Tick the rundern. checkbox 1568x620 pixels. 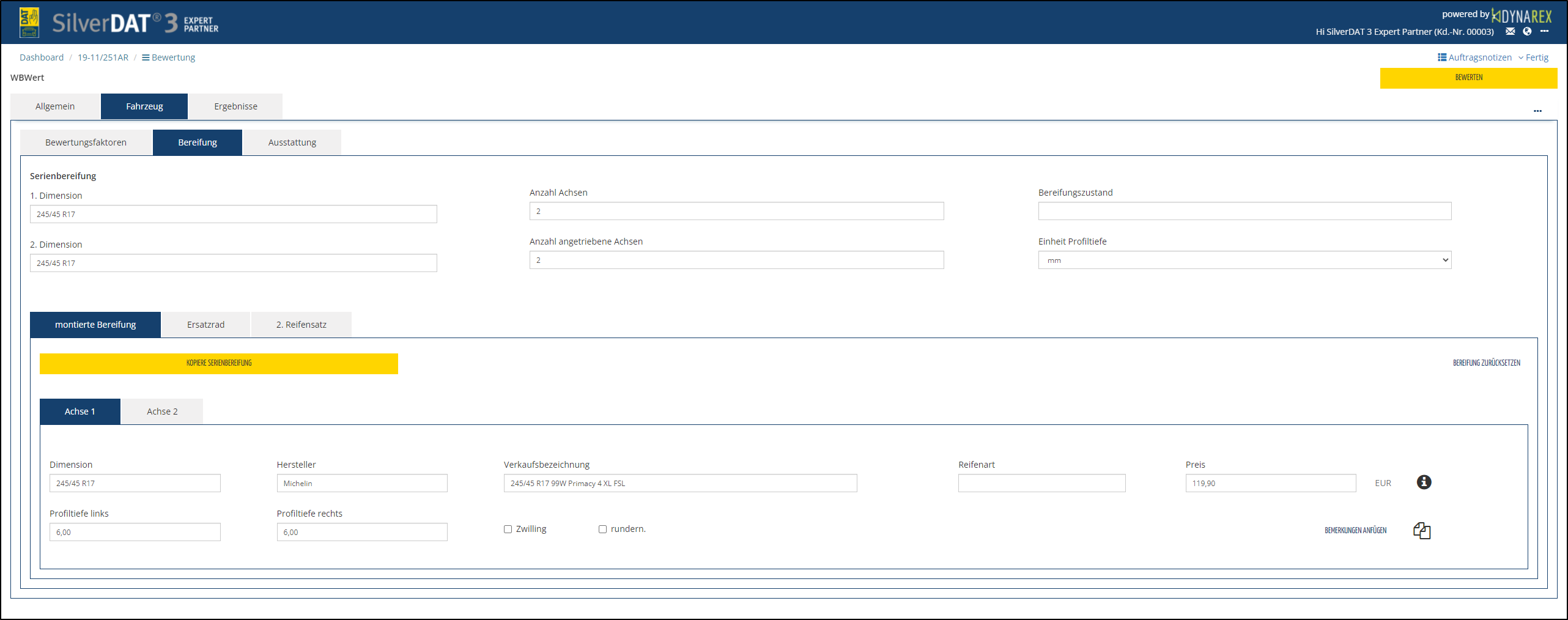pyautogui.click(x=602, y=530)
